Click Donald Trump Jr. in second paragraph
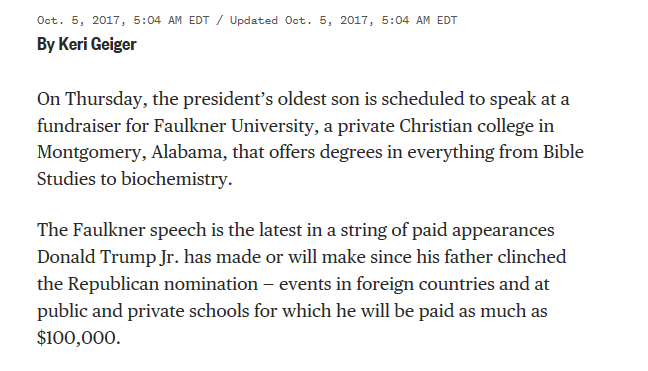Screen dimensions: 648x371 (108, 257)
